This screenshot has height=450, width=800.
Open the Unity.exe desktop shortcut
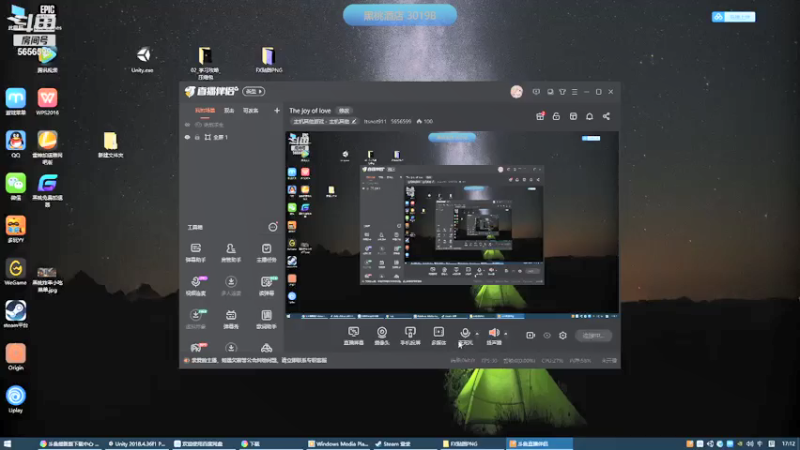click(x=143, y=60)
